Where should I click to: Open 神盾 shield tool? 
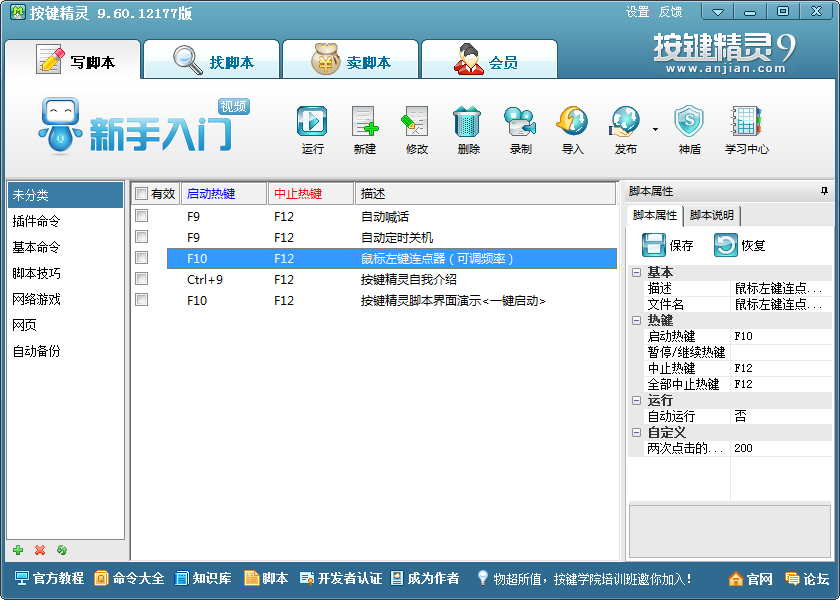tap(689, 130)
